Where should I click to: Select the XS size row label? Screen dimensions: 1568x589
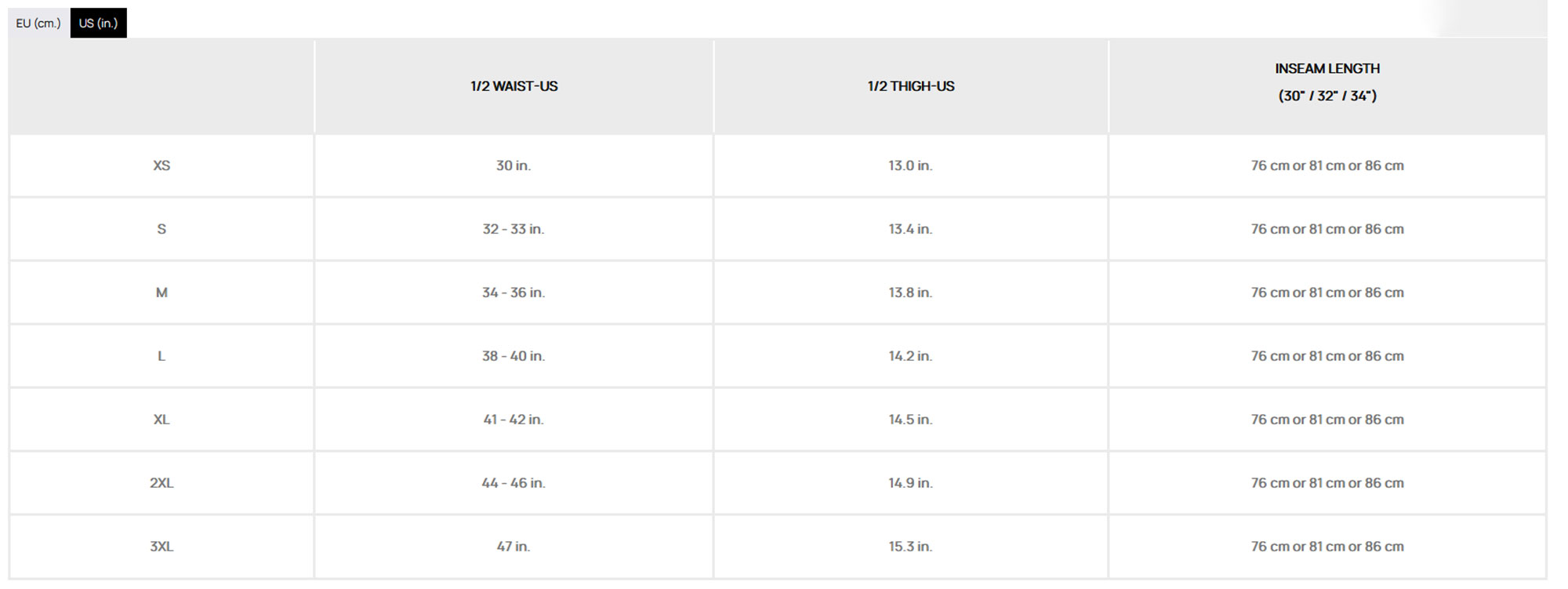pyautogui.click(x=162, y=165)
